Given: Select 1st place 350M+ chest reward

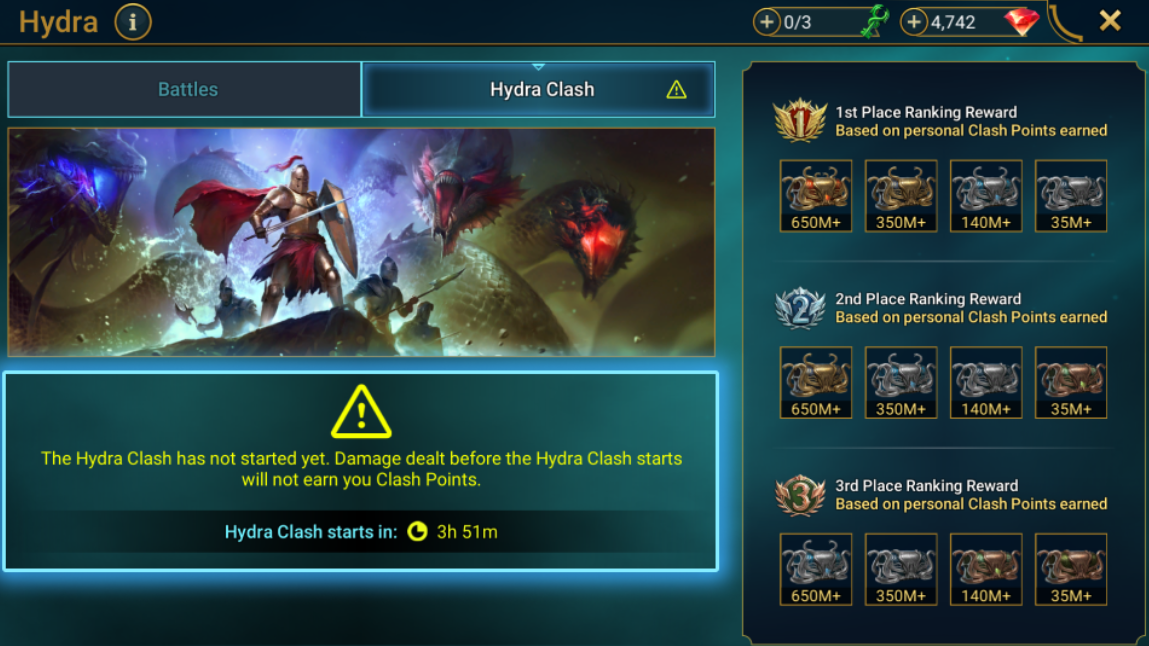Looking at the screenshot, I should click(901, 196).
